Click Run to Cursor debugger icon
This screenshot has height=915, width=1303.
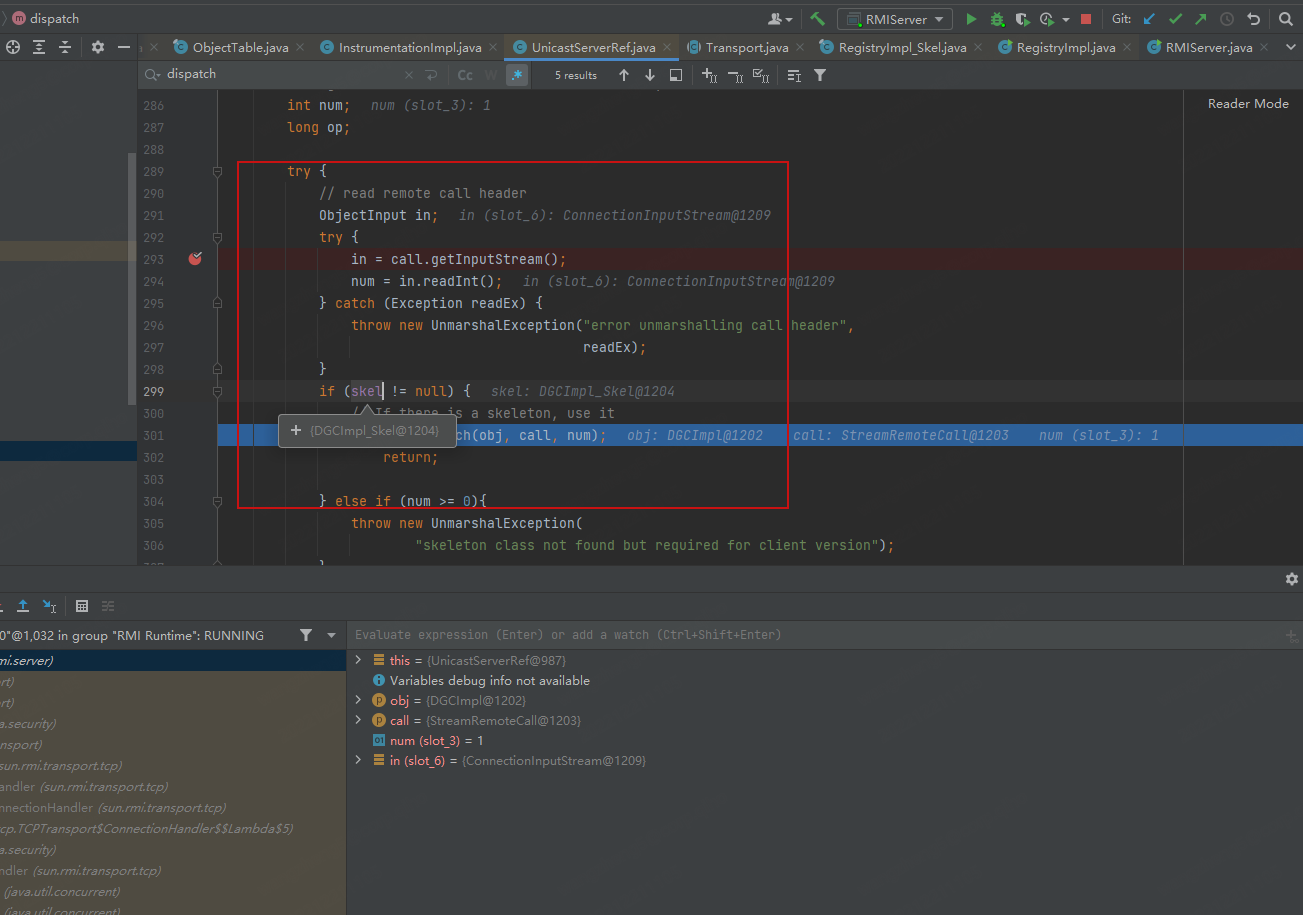point(49,606)
